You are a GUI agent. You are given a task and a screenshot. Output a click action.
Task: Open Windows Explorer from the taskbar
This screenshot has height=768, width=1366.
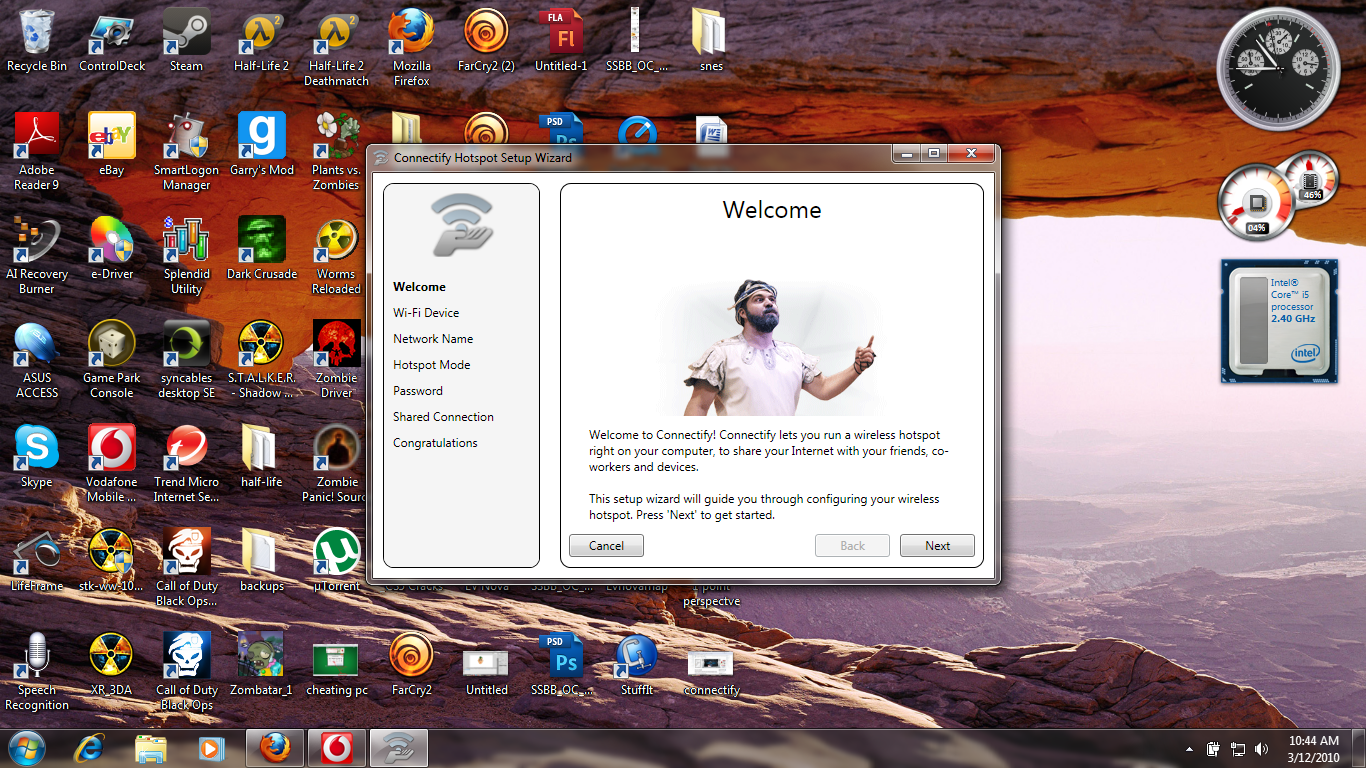(x=151, y=748)
